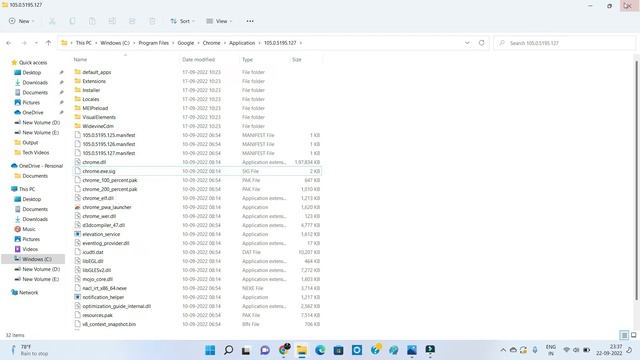Image resolution: width=640 pixels, height=360 pixels.
Task: Open Windows Start menu on taskbar
Action: pos(210,350)
